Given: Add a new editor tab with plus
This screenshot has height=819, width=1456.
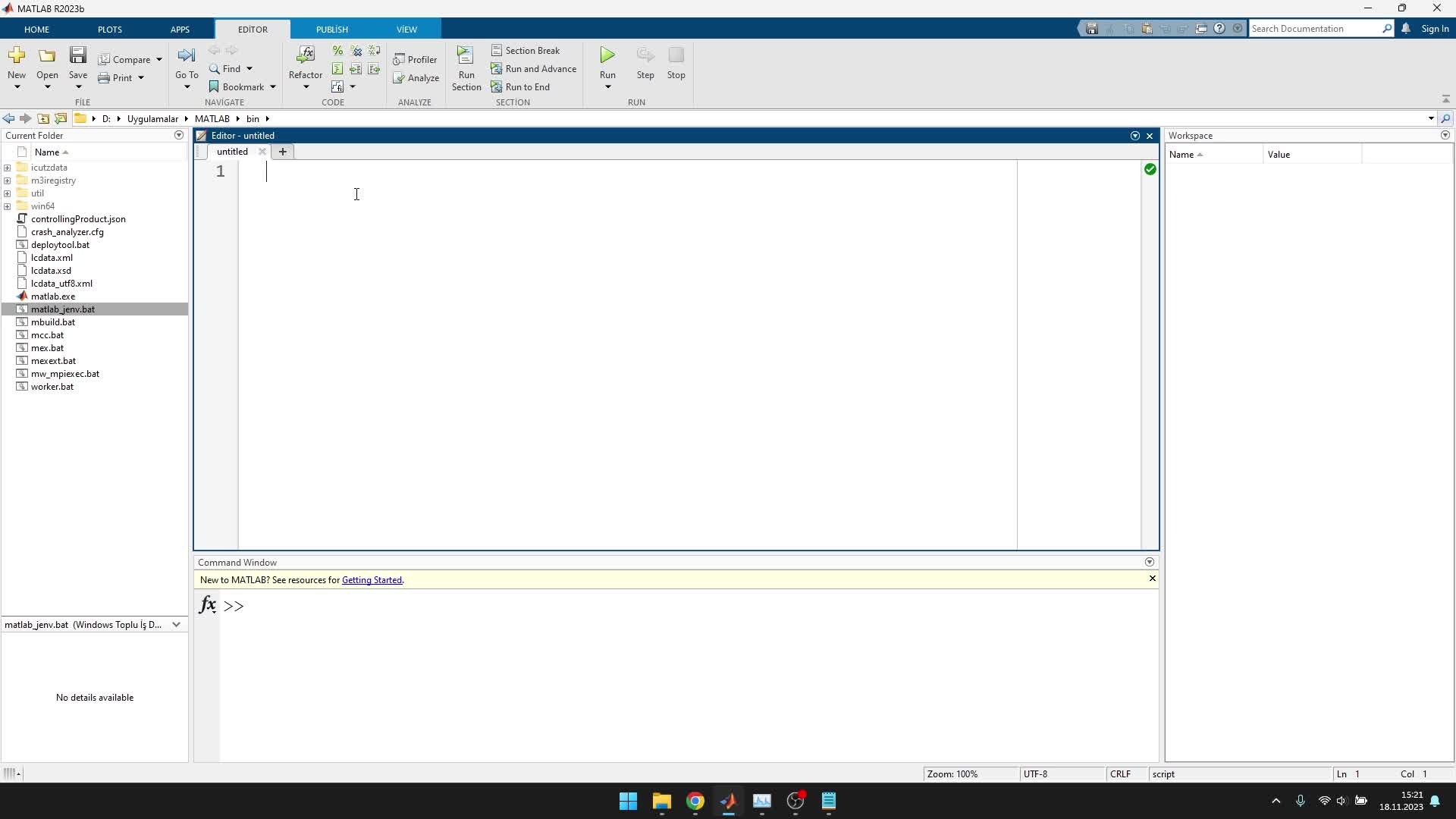Looking at the screenshot, I should point(283,152).
